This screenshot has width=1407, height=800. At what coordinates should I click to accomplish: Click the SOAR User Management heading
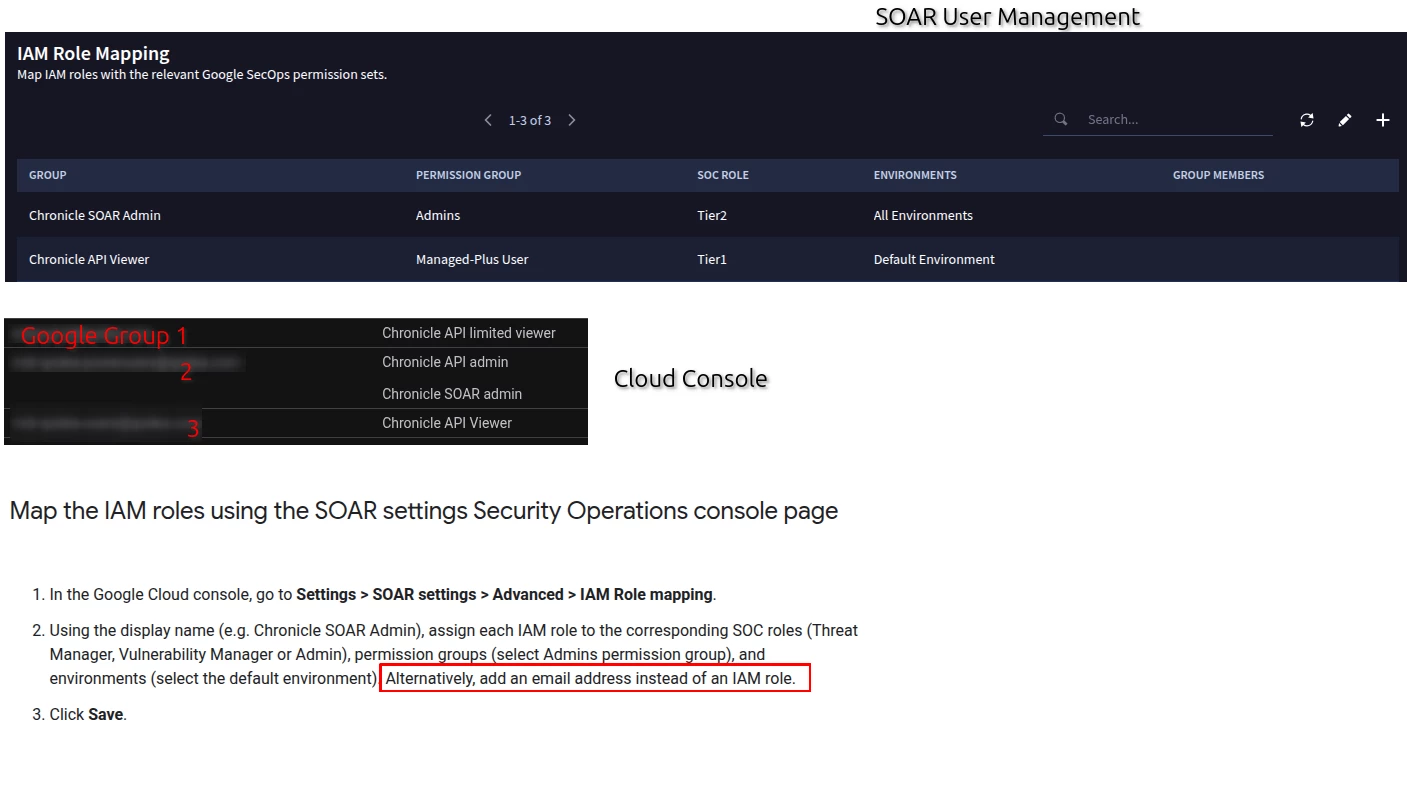click(x=1007, y=17)
